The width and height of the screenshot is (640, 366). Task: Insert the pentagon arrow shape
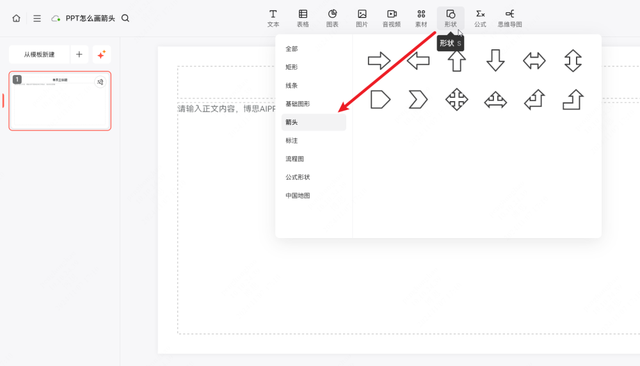[x=380, y=100]
